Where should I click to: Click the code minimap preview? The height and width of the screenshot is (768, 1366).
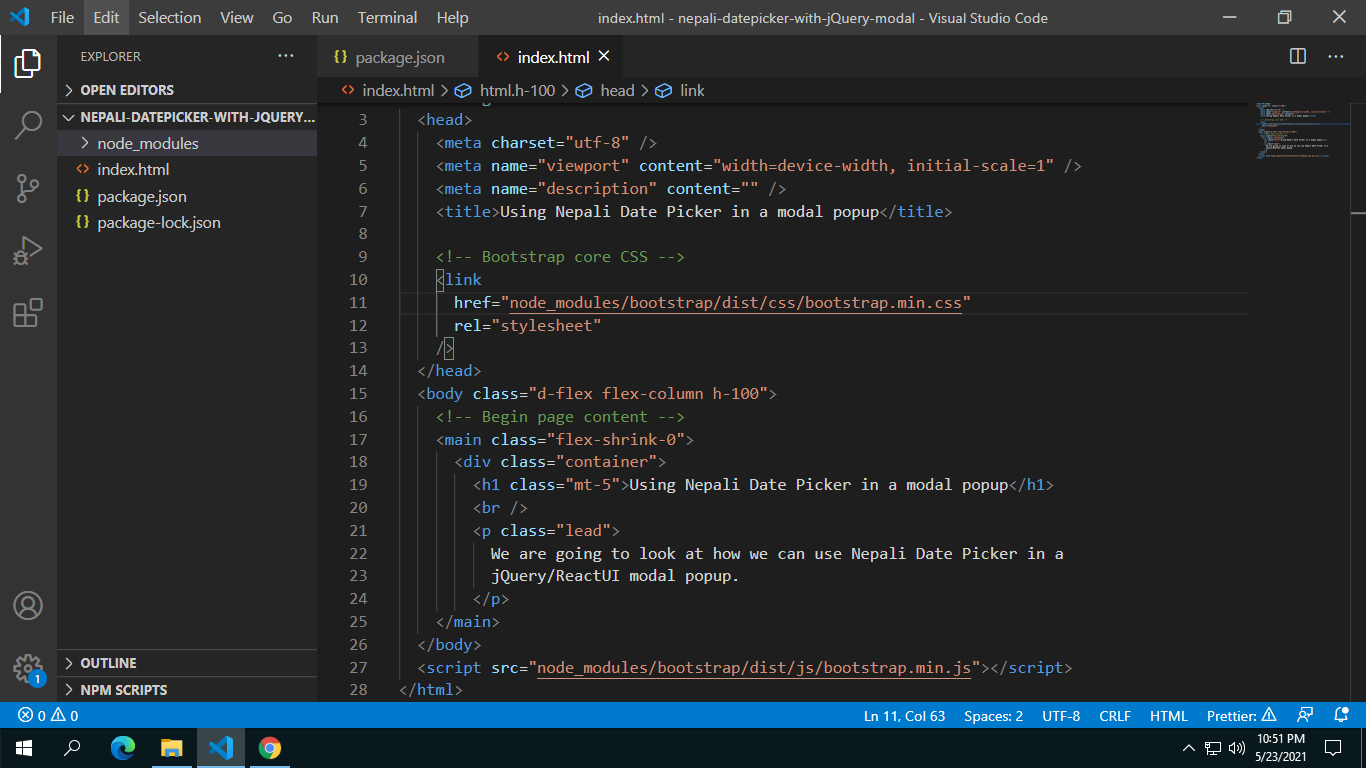pyautogui.click(x=1300, y=130)
